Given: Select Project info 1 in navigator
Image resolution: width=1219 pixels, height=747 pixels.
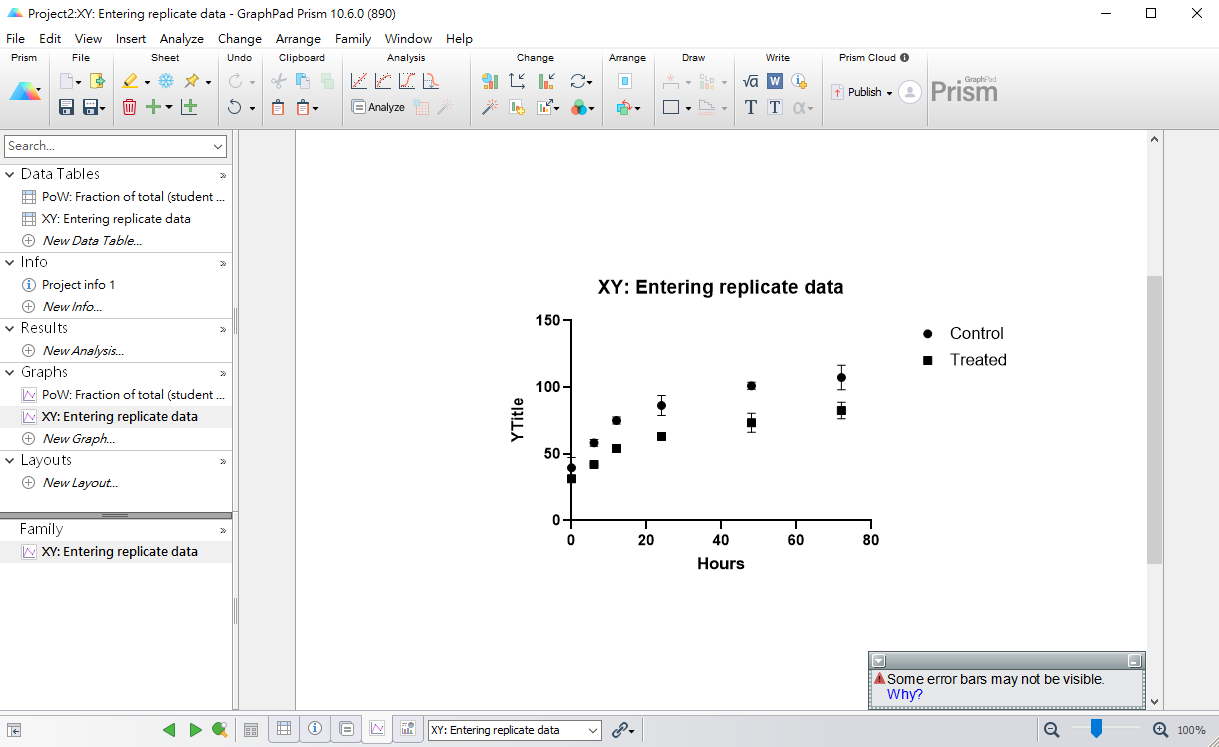Looking at the screenshot, I should (x=79, y=284).
